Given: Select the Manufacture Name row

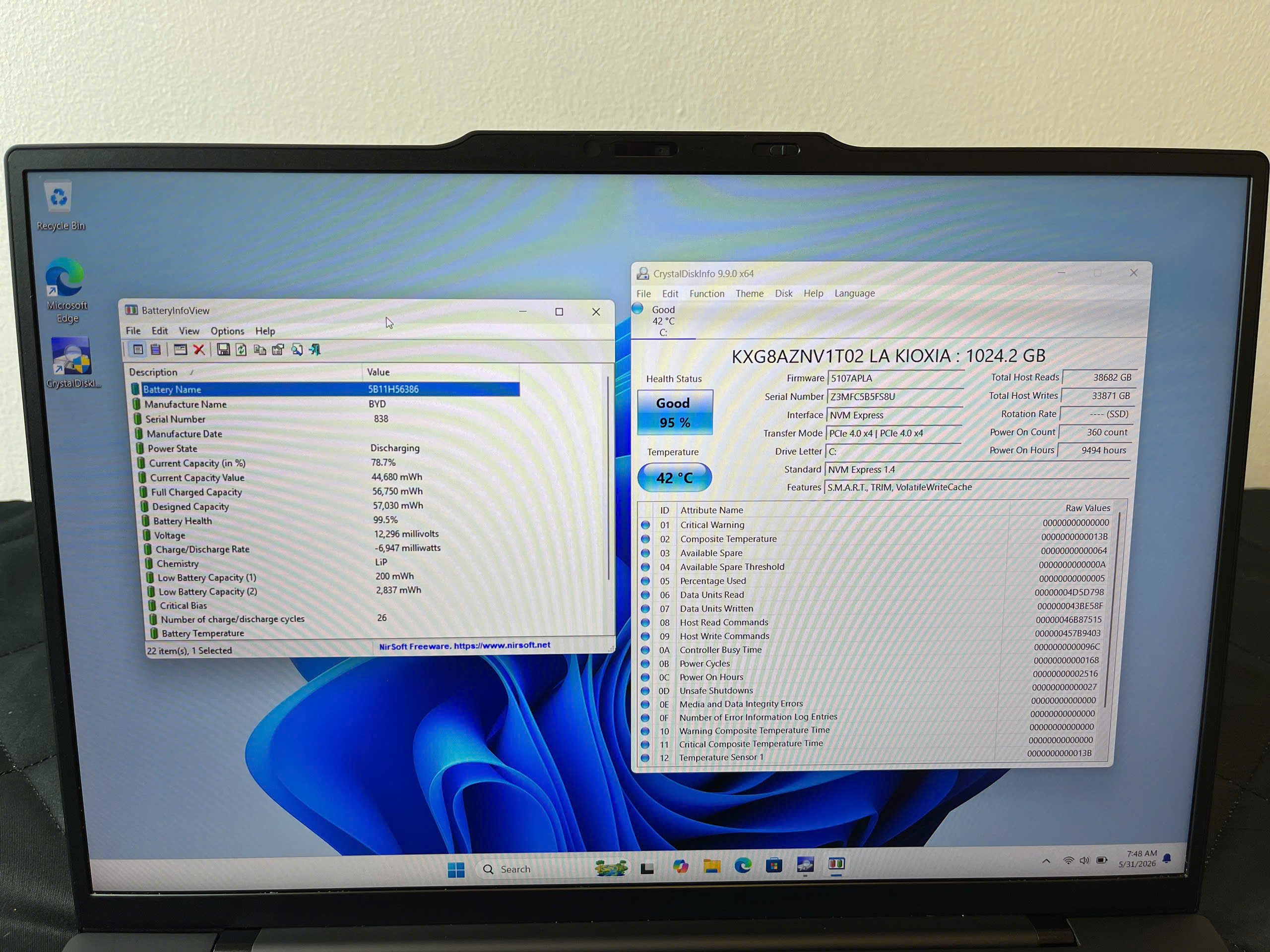Looking at the screenshot, I should (326, 404).
